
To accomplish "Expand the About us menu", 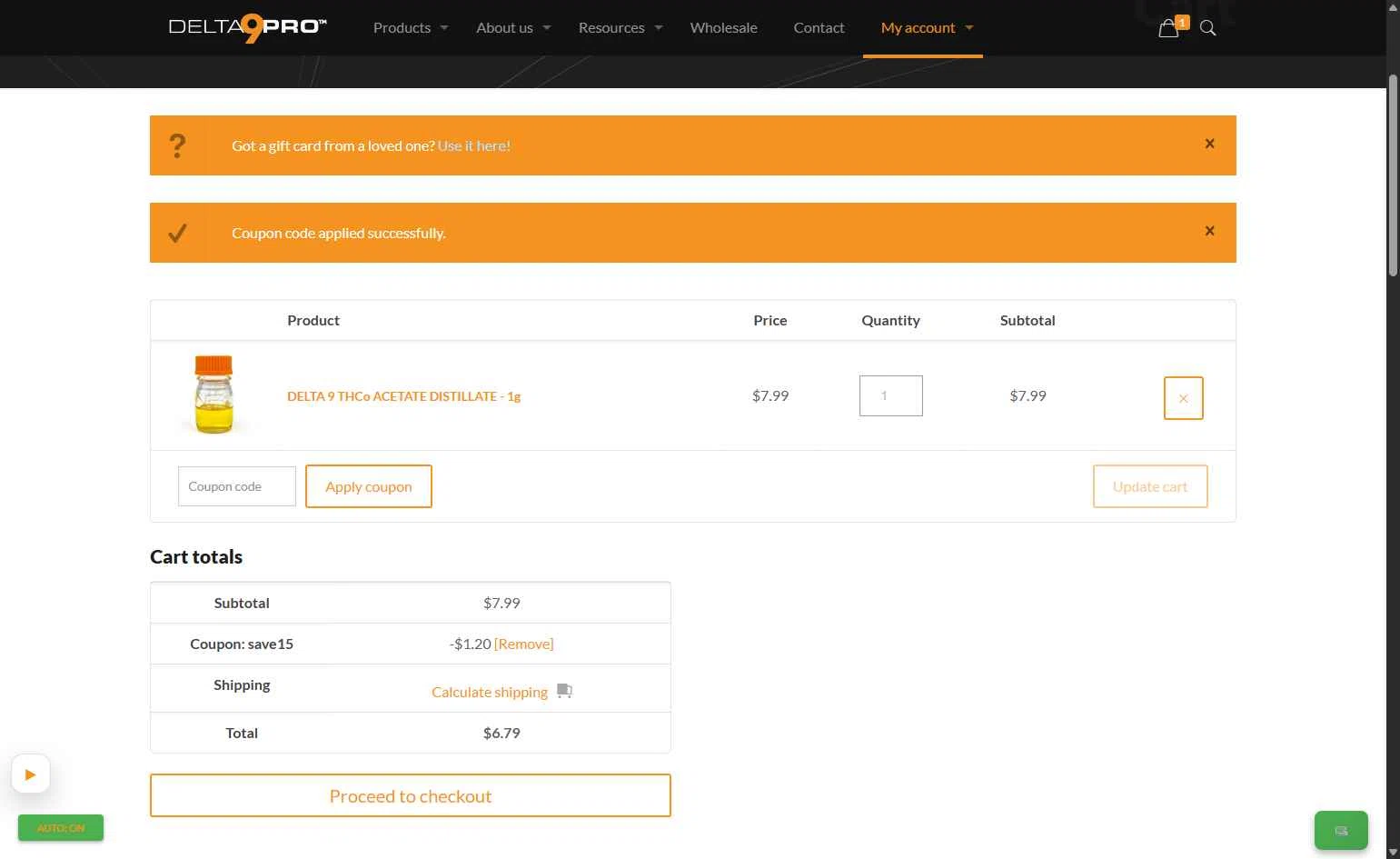I will (x=513, y=28).
